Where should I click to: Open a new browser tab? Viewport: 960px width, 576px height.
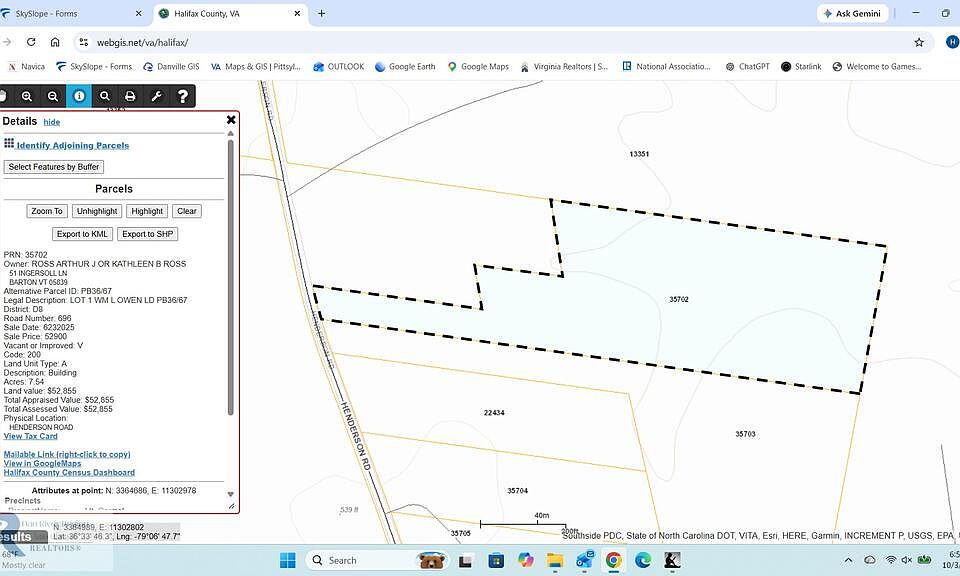tap(321, 13)
